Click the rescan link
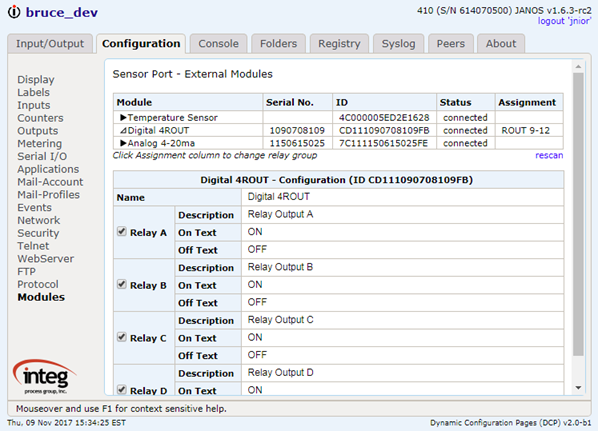The width and height of the screenshot is (598, 431). coord(549,155)
